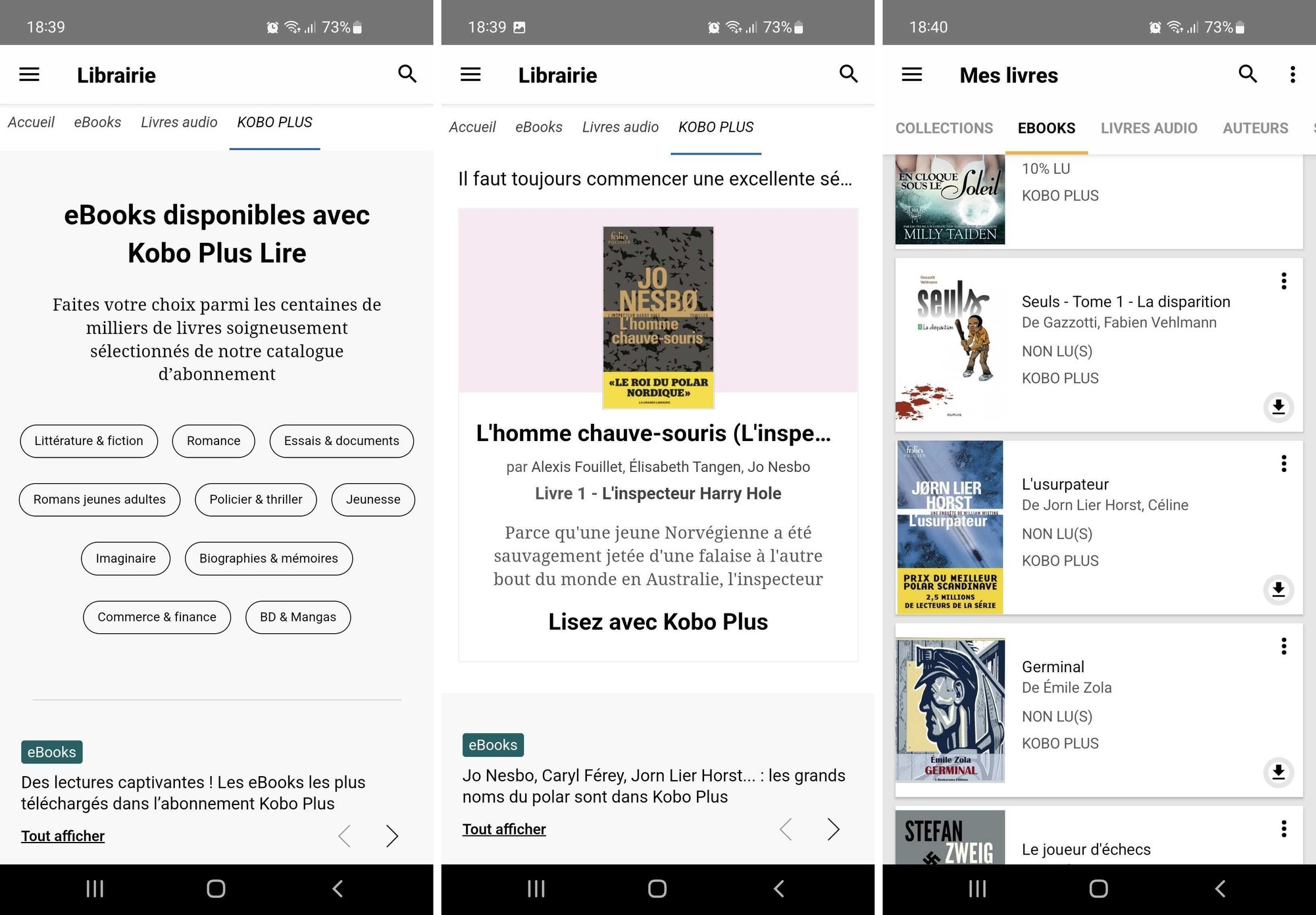Expand Policier & thriller category filter
This screenshot has width=1316, height=915.
click(256, 499)
